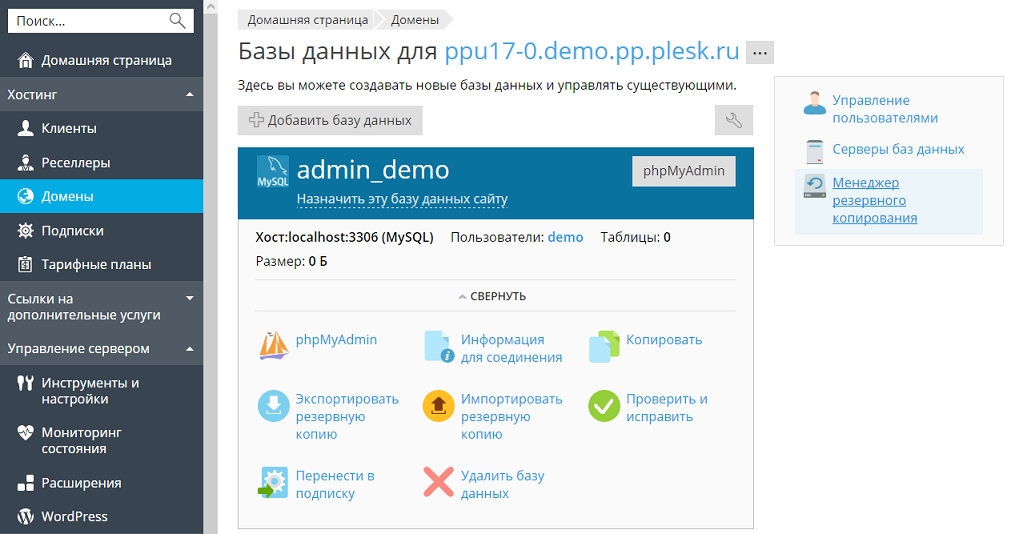This screenshot has width=1015, height=534.
Task: Click the Export backup download icon
Action: point(274,406)
